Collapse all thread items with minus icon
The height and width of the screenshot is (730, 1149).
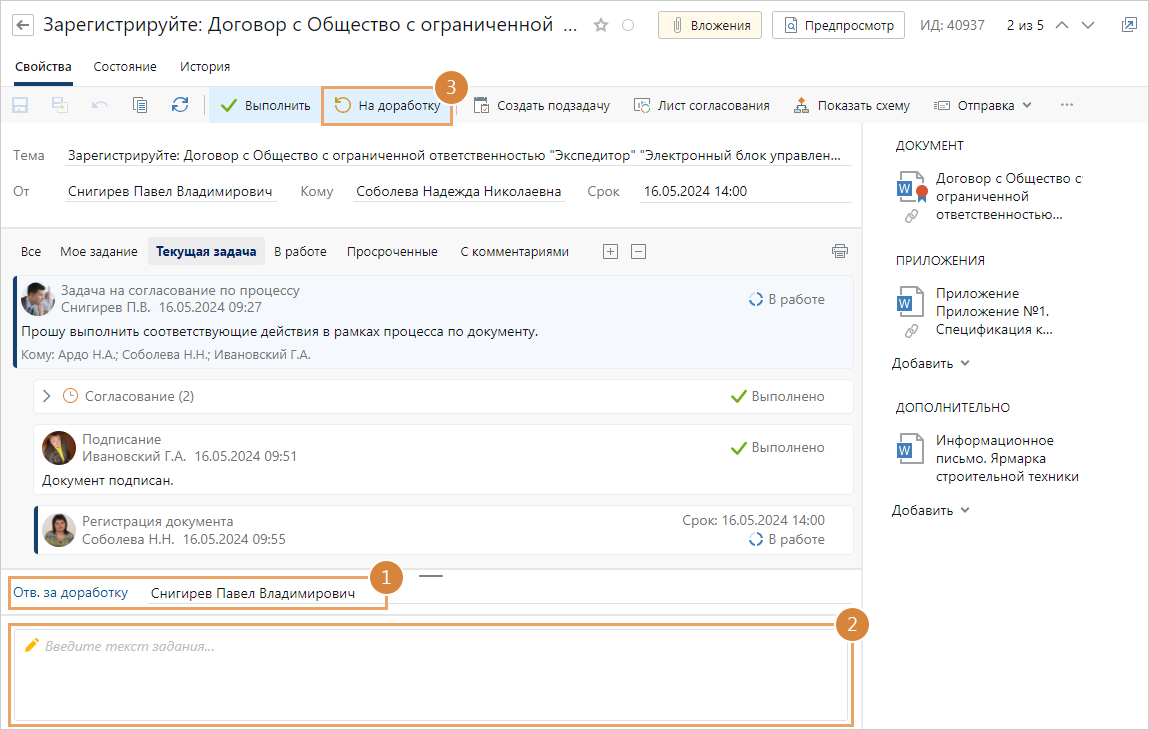638,252
